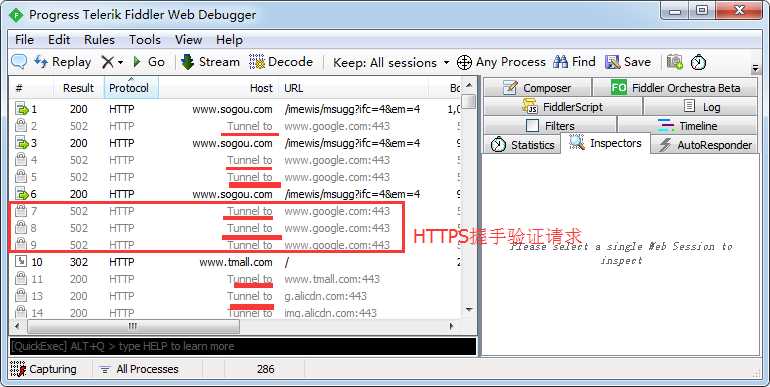This screenshot has height=387, width=770.
Task: Open the Edit menu
Action: pyautogui.click(x=59, y=40)
